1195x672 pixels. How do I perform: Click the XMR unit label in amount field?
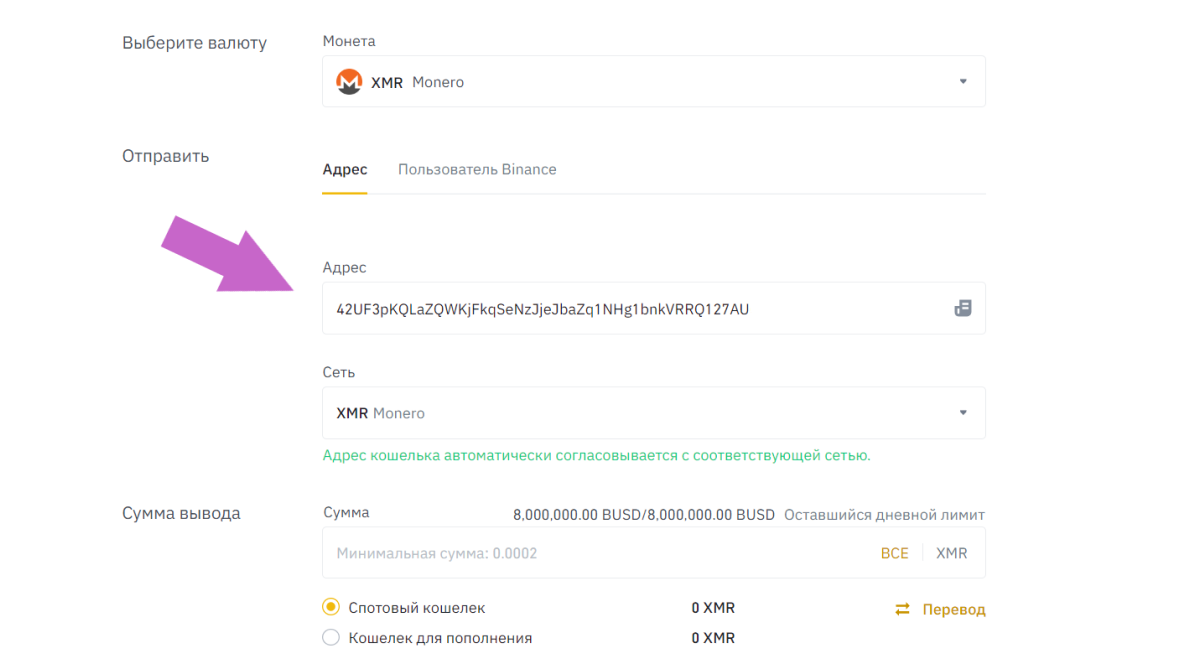[x=951, y=553]
